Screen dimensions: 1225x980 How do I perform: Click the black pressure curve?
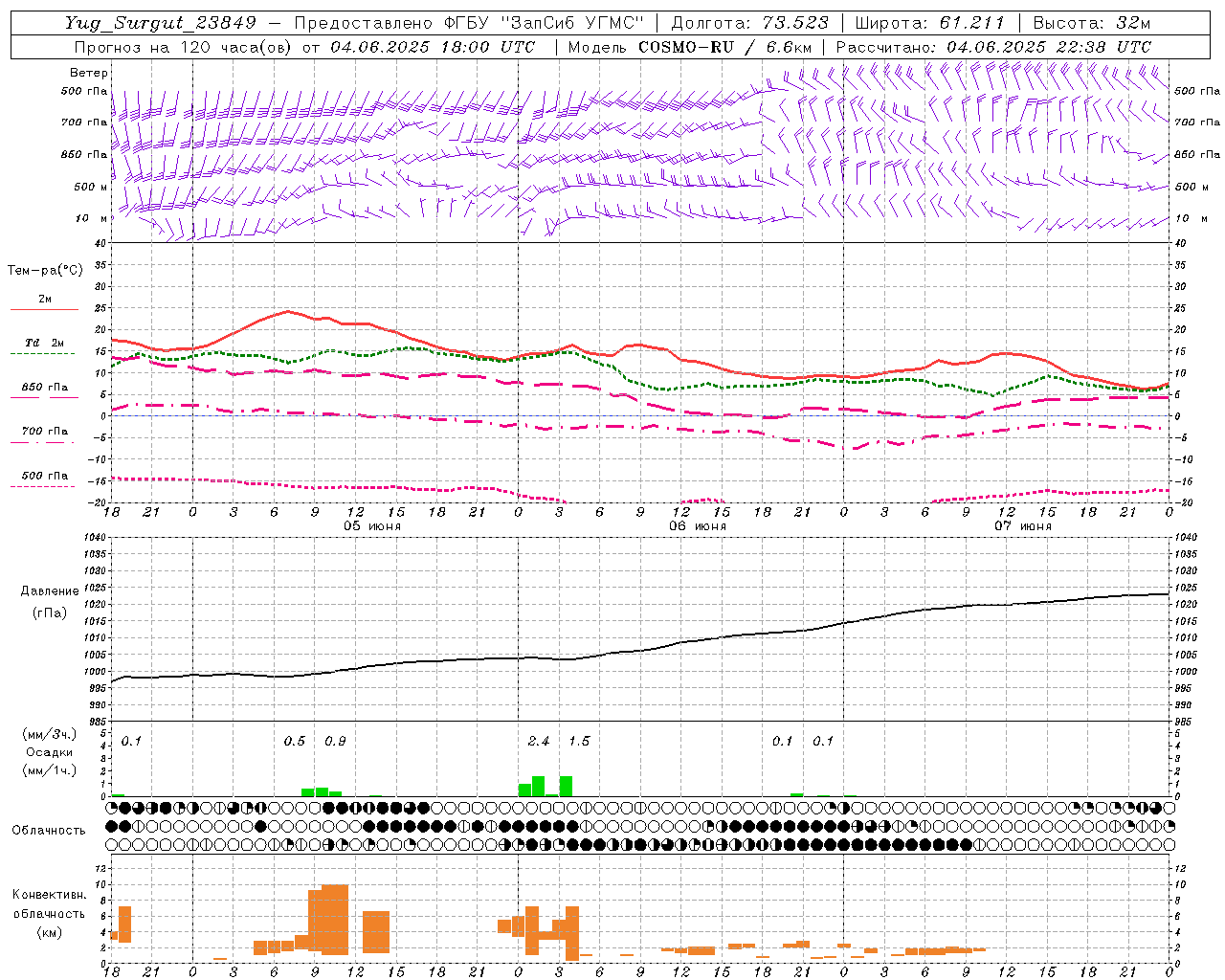[640, 651]
